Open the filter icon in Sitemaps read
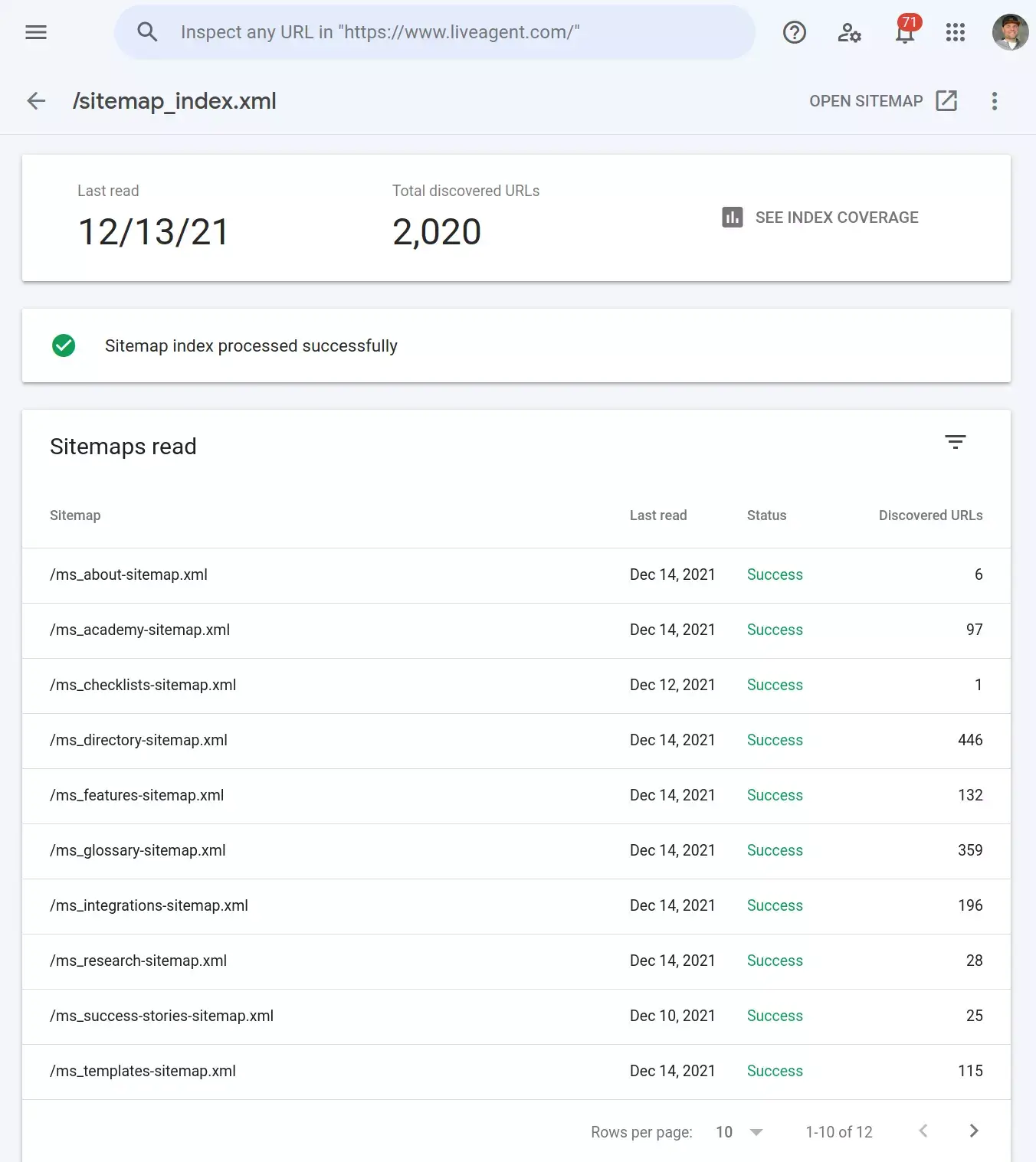The height and width of the screenshot is (1162, 1036). (x=955, y=442)
